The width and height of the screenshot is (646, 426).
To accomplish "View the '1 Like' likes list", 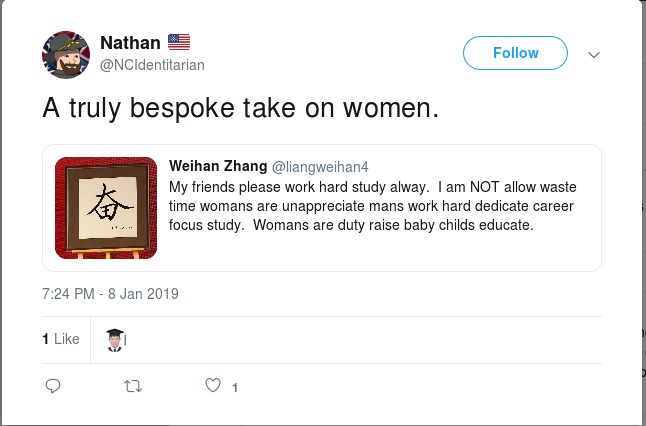I will pyautogui.click(x=61, y=339).
